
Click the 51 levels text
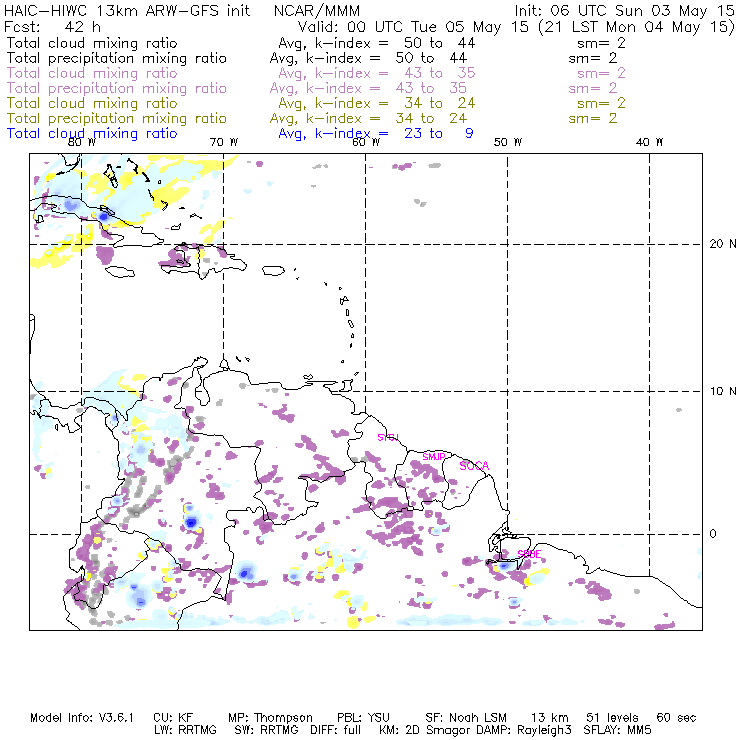pos(612,718)
